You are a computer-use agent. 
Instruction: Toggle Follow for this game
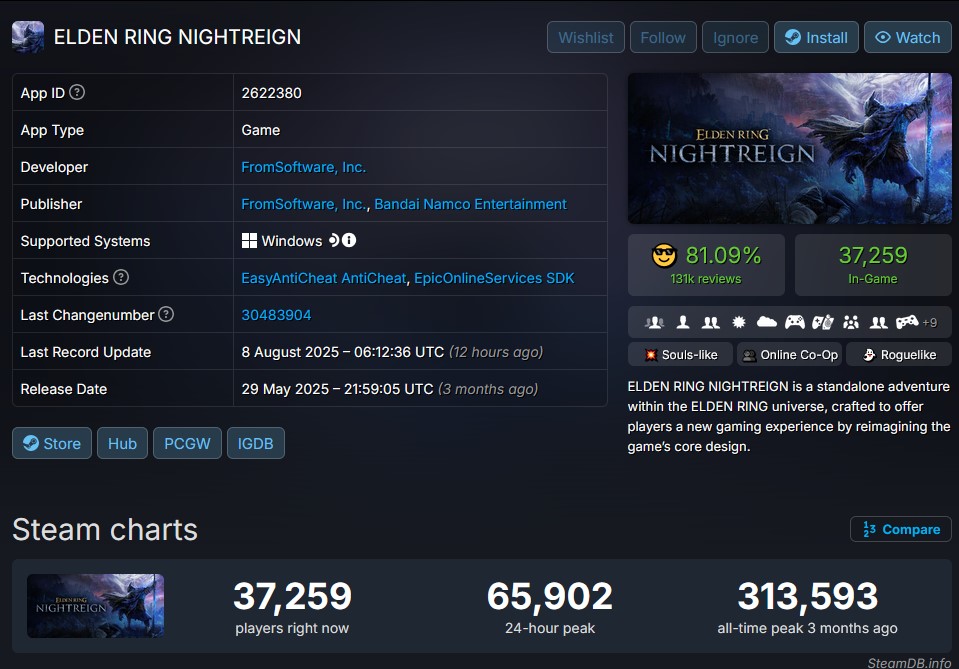tap(663, 37)
